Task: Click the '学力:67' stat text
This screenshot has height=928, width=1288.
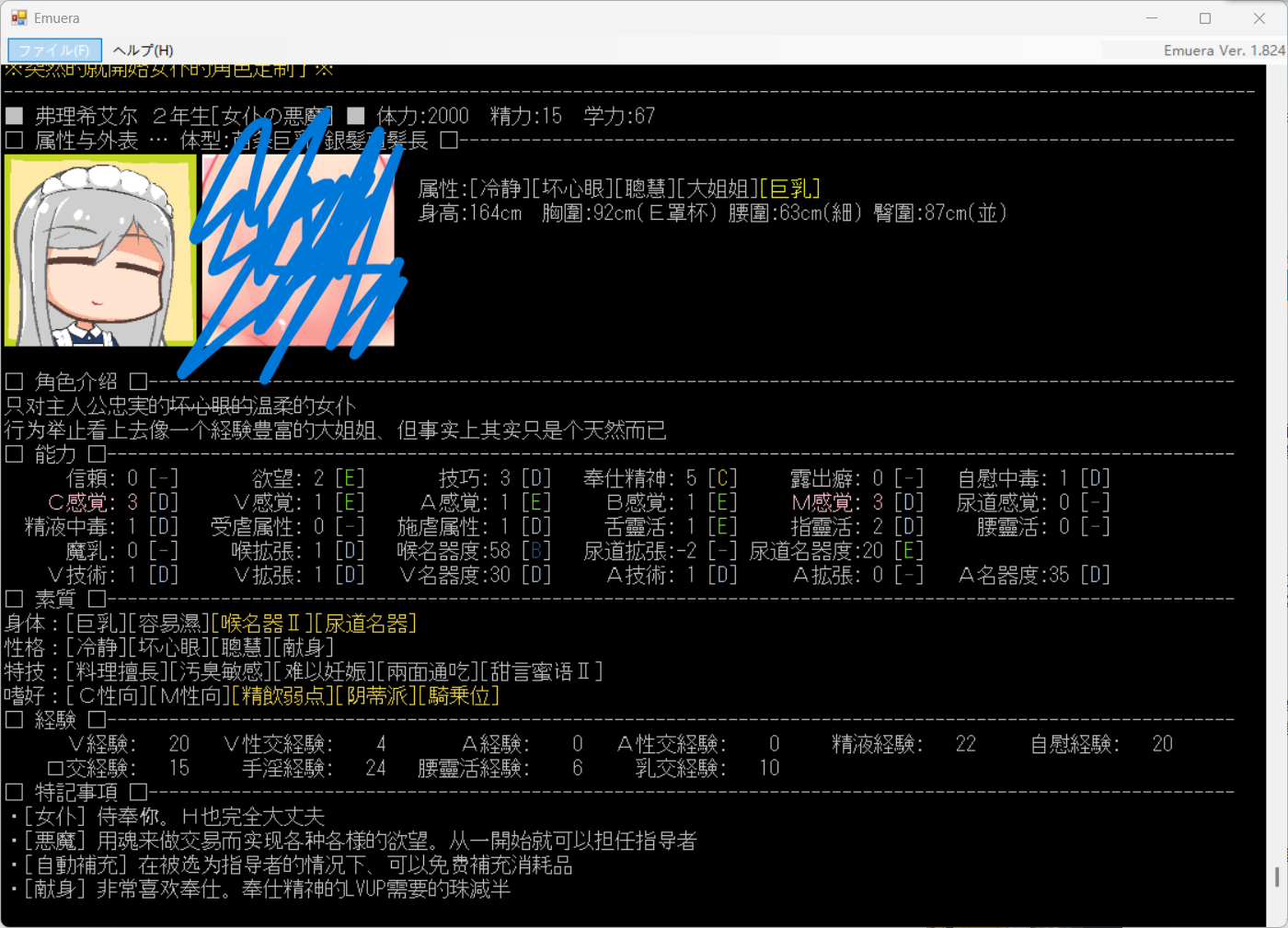Action: tap(619, 116)
